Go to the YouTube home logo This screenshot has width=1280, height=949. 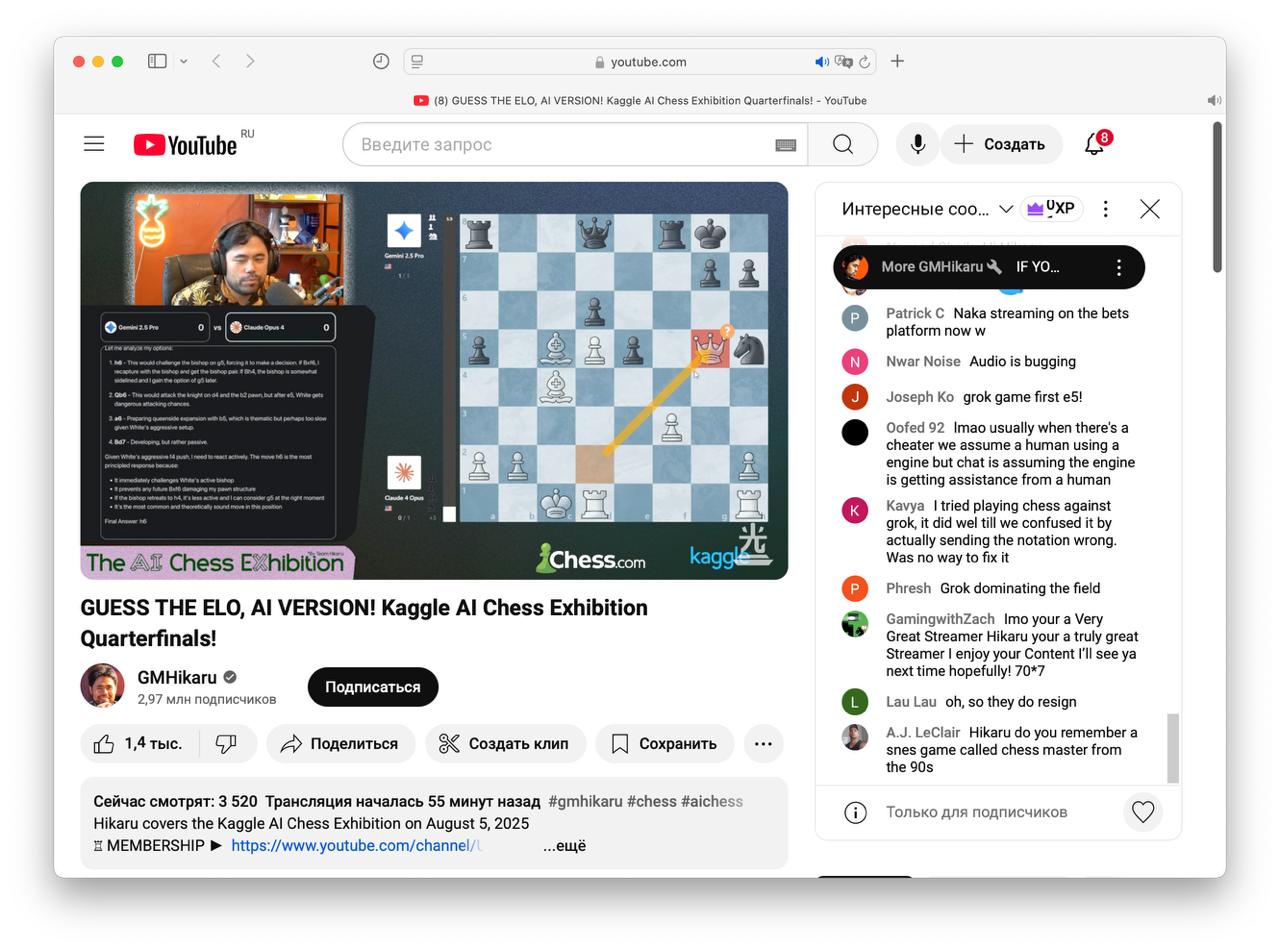(186, 145)
